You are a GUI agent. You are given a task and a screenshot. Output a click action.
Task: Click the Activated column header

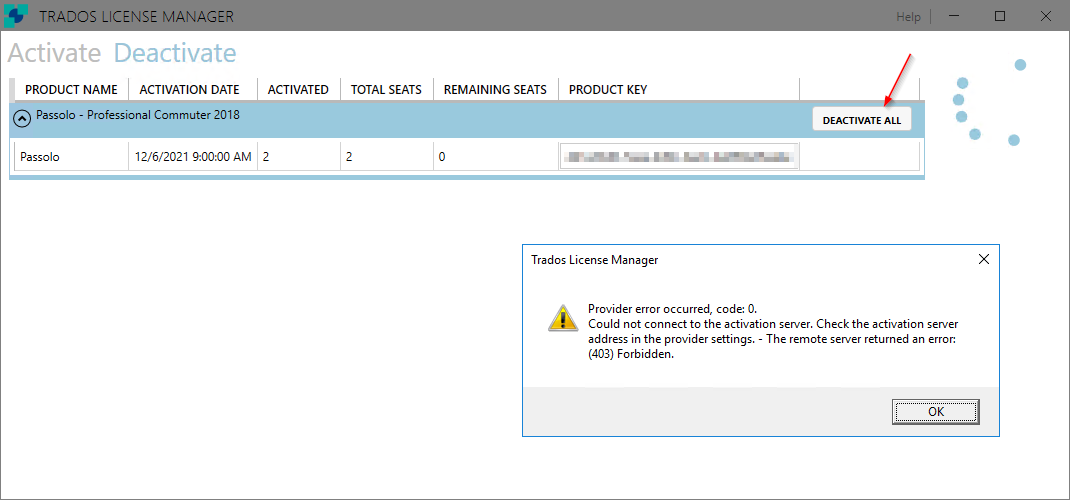[298, 90]
